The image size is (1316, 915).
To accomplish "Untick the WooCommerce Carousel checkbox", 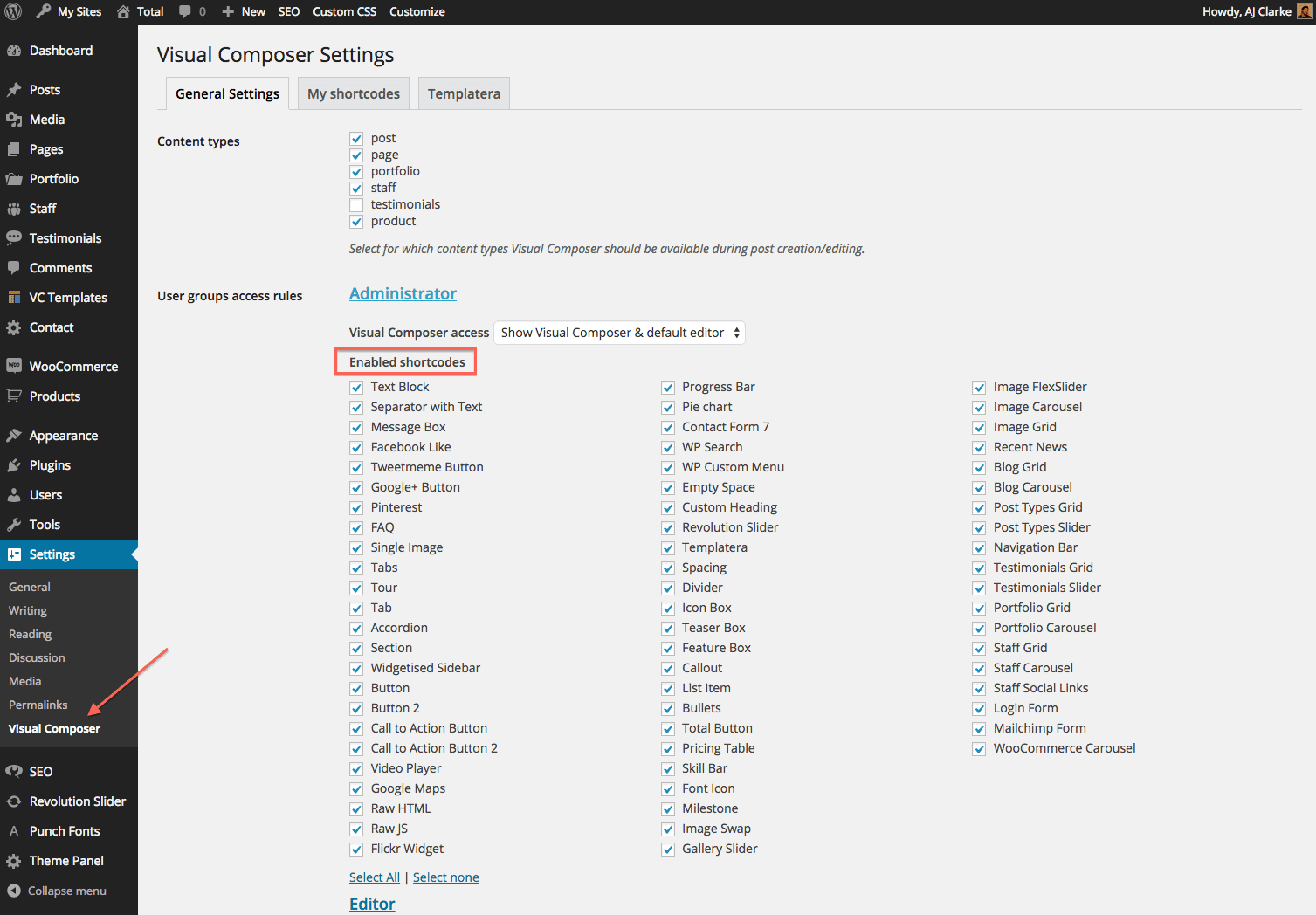I will [x=980, y=749].
